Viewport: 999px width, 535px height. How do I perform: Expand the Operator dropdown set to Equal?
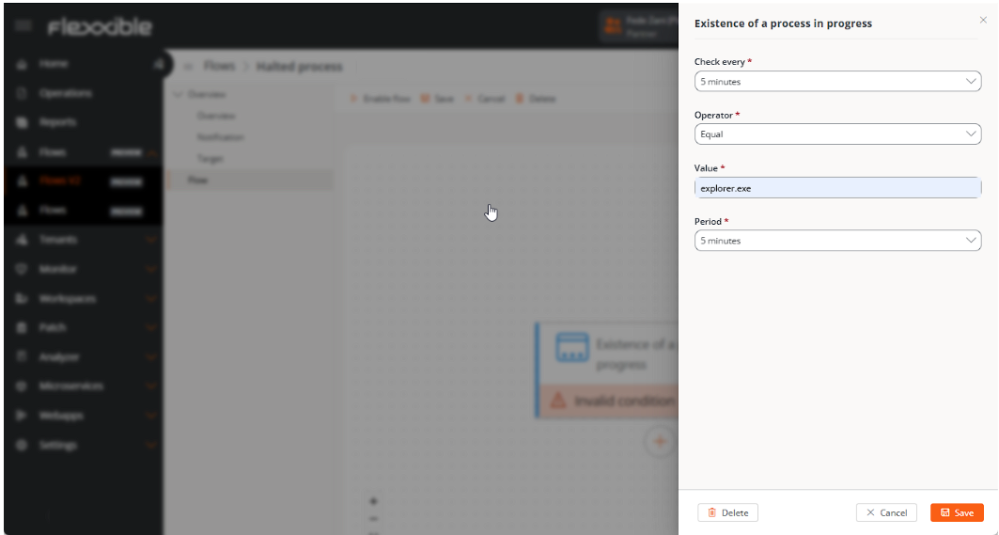[x=837, y=134]
